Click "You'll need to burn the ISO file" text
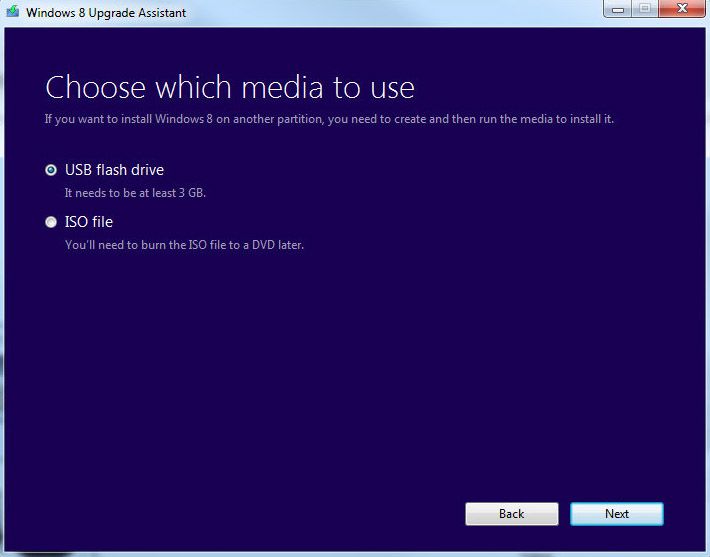 184,245
